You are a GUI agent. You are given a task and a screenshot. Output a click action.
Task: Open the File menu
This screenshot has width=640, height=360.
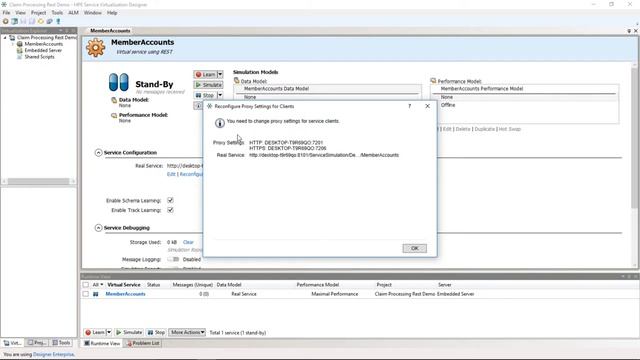pyautogui.click(x=6, y=13)
